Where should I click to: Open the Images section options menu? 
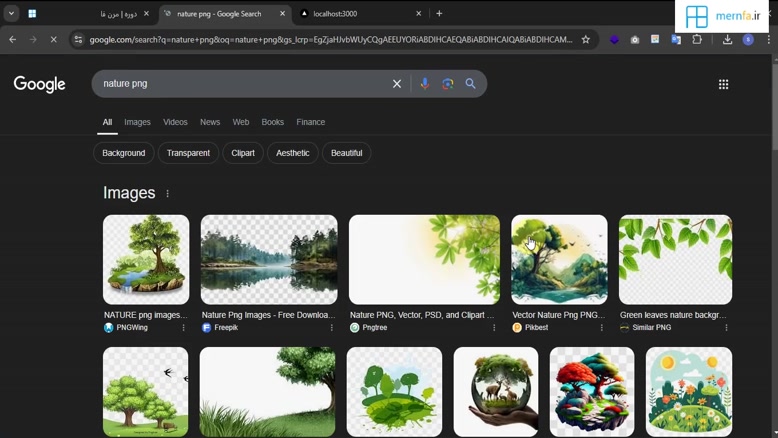click(x=168, y=194)
